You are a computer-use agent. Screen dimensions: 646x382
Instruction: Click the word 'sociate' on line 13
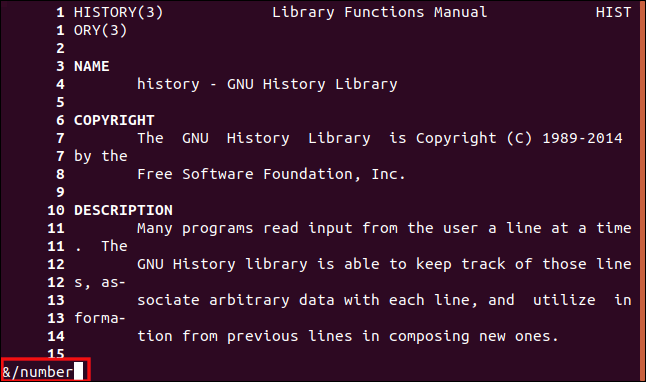(168, 300)
